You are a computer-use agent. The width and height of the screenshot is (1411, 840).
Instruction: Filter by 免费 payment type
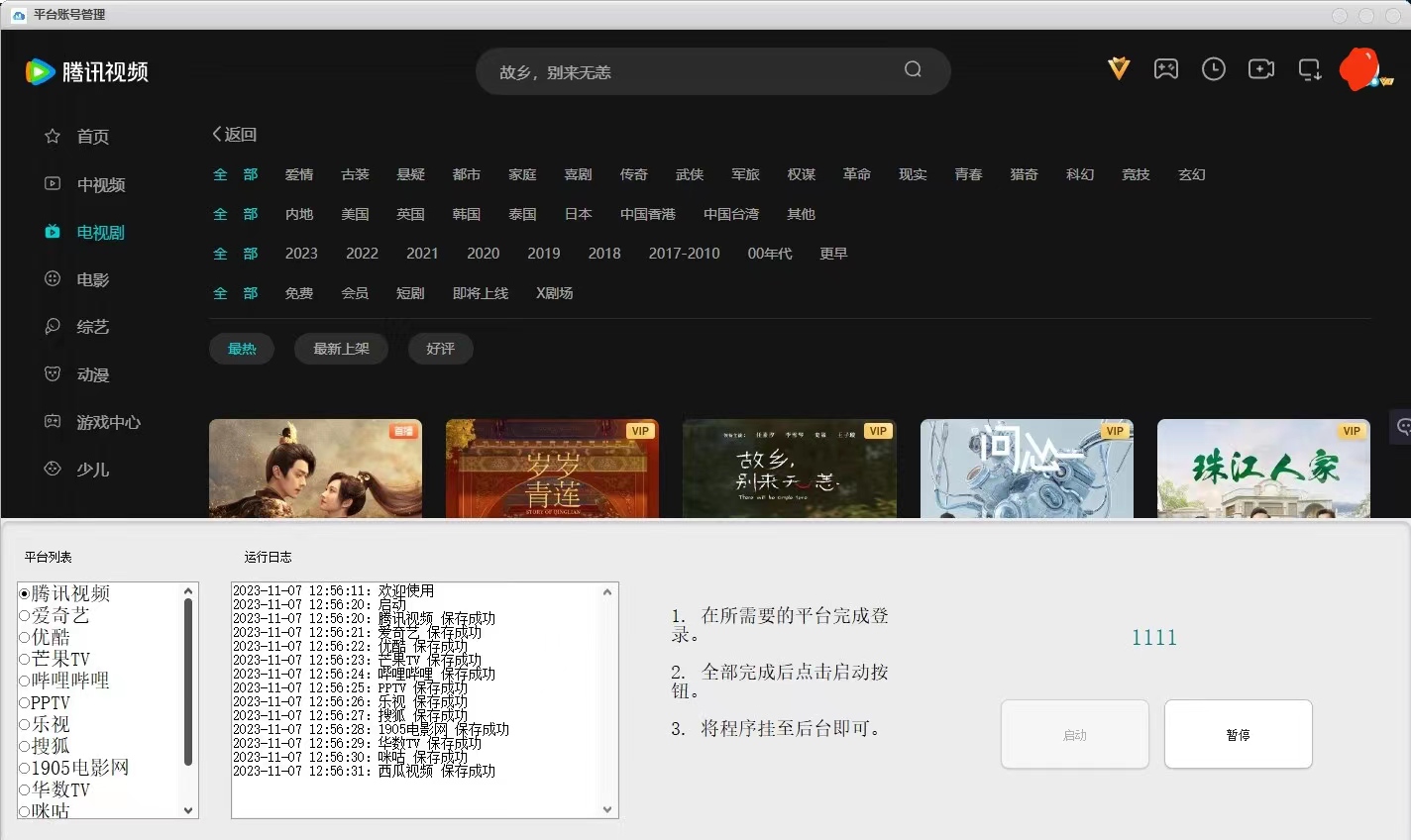(x=299, y=293)
